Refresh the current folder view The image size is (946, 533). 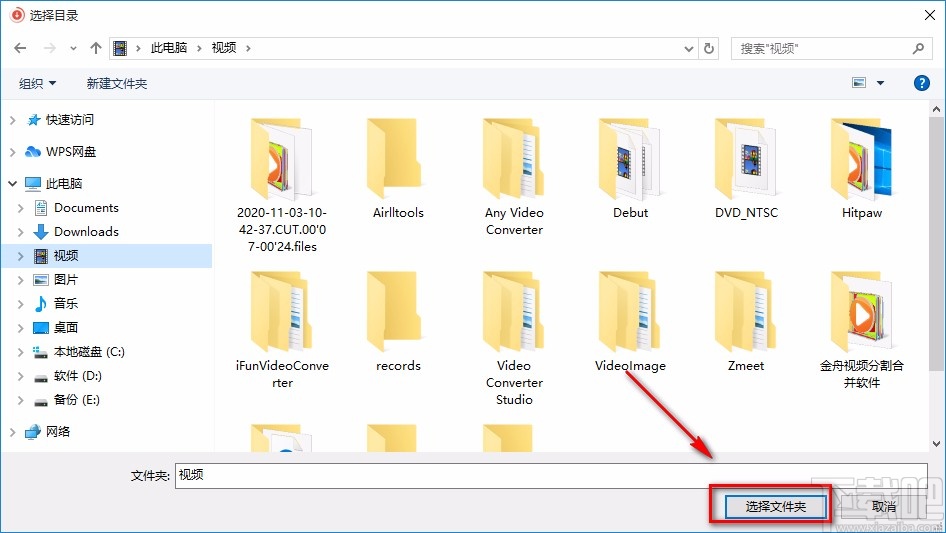click(x=709, y=48)
